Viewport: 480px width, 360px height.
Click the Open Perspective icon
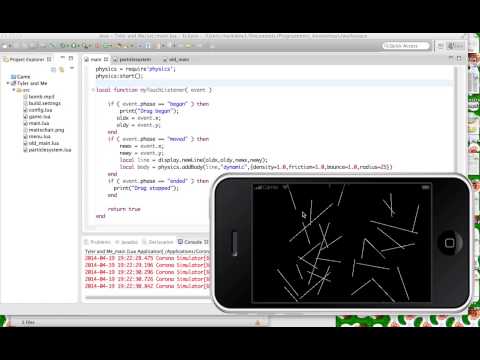[441, 46]
